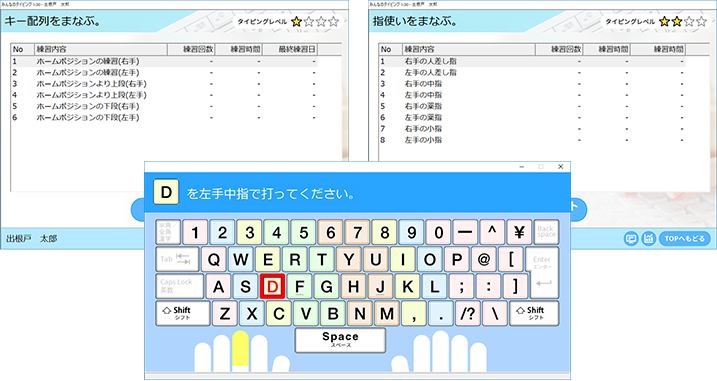Select ホームポジションの下段(左手) row

[164, 118]
